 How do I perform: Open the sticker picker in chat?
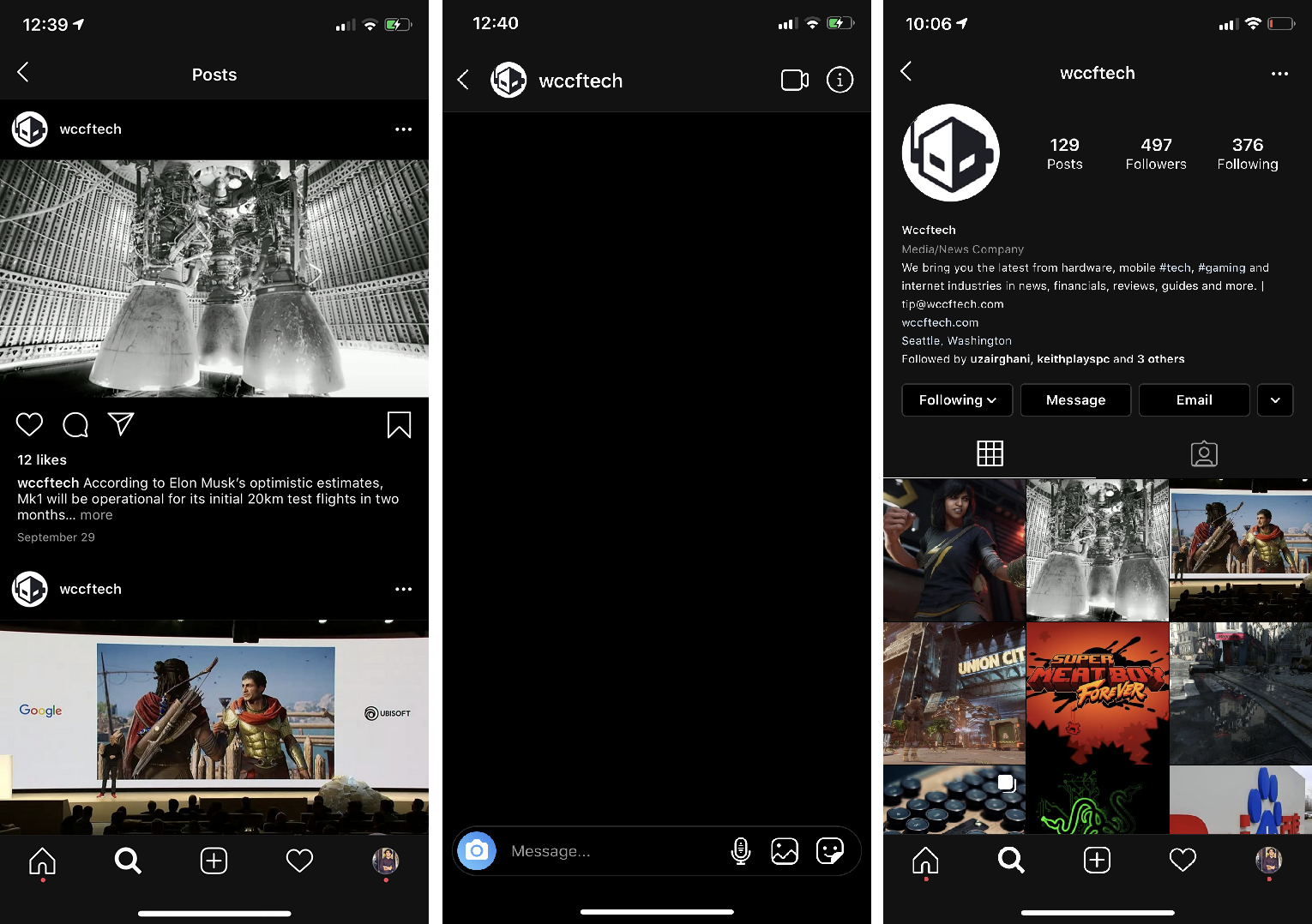click(x=830, y=851)
